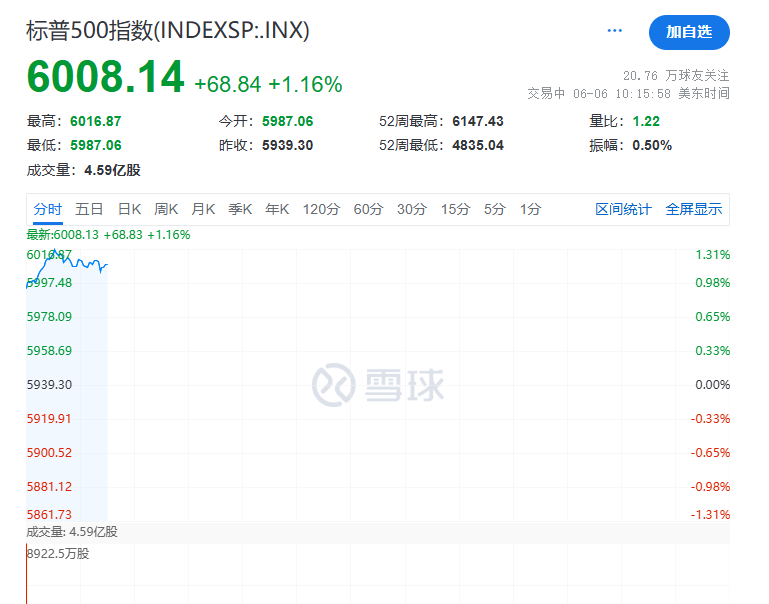Click the 5881.12 price axis label
This screenshot has width=769, height=604.
pos(49,486)
